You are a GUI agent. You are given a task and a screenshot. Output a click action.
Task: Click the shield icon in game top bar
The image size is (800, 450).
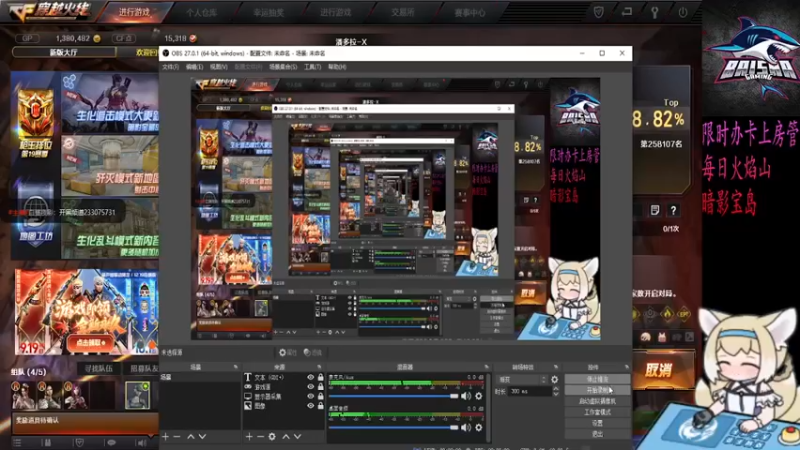click(598, 12)
